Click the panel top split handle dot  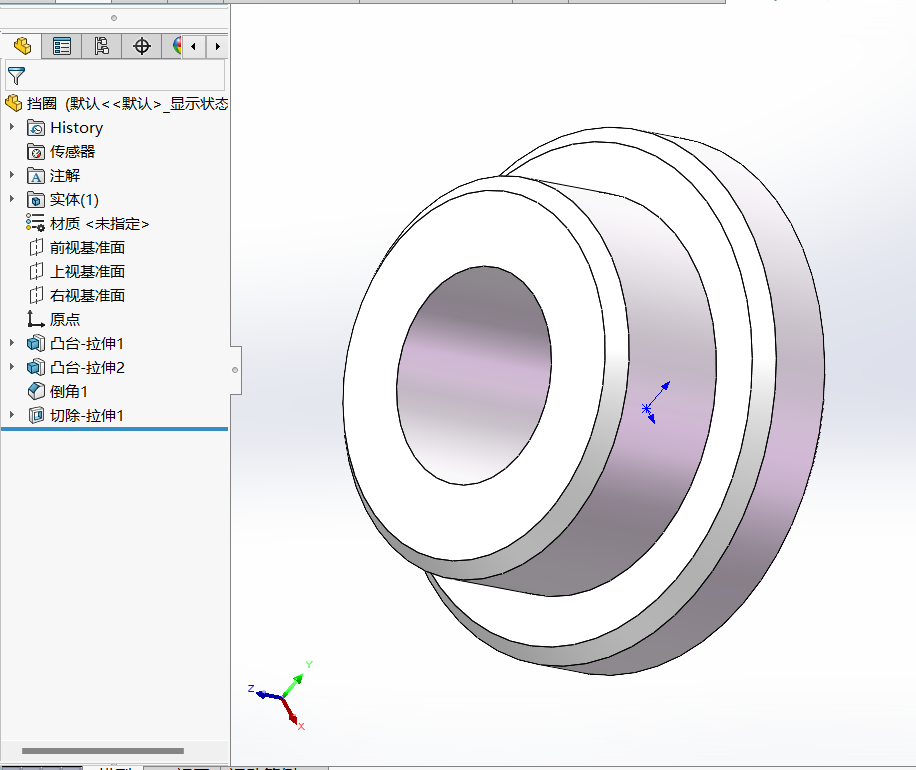(114, 18)
